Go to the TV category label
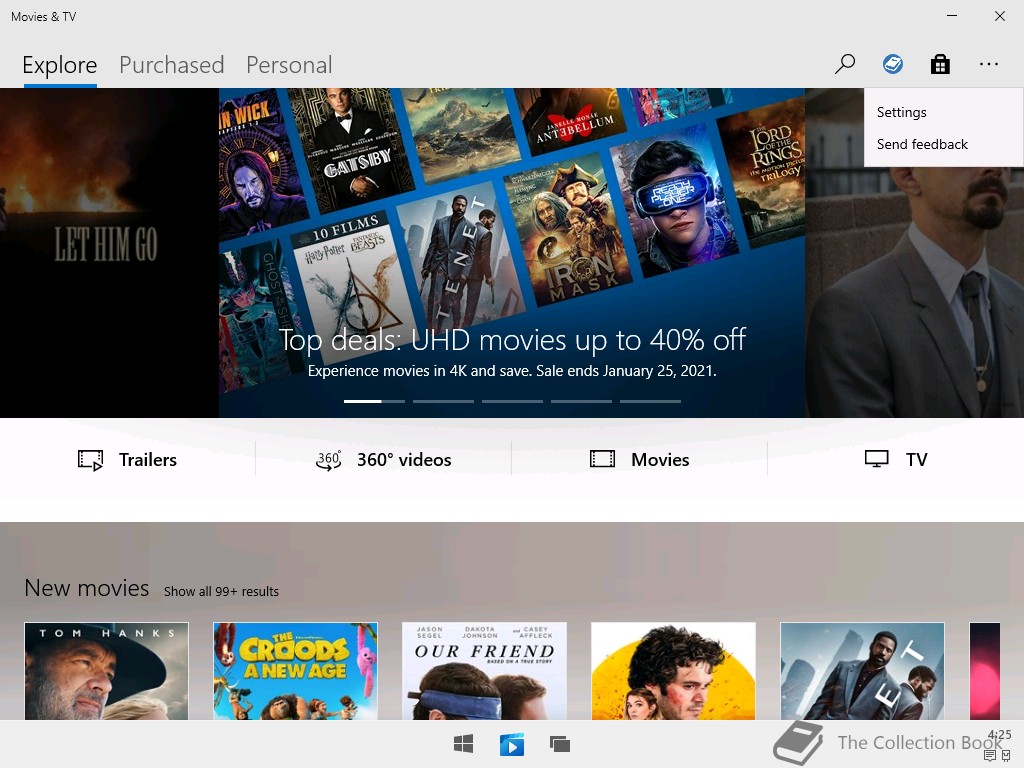 (917, 460)
